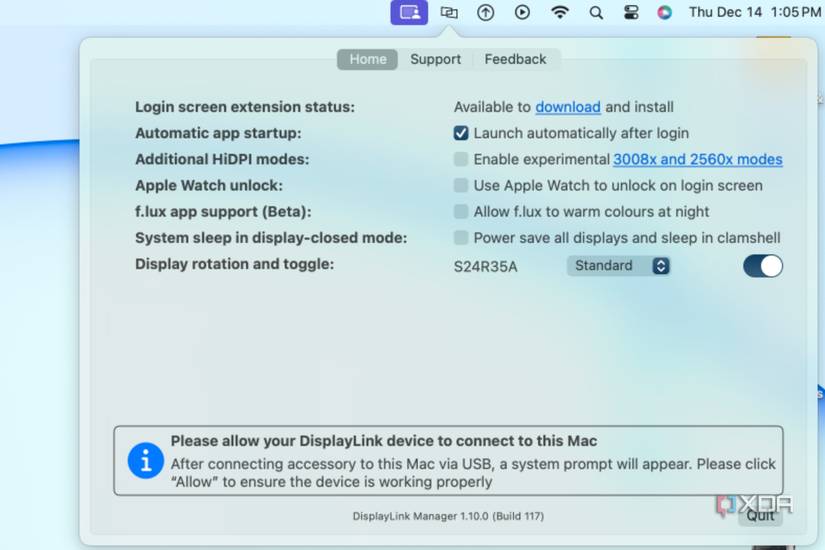Launch Siri from the menu bar
The width and height of the screenshot is (825, 550).
[665, 12]
